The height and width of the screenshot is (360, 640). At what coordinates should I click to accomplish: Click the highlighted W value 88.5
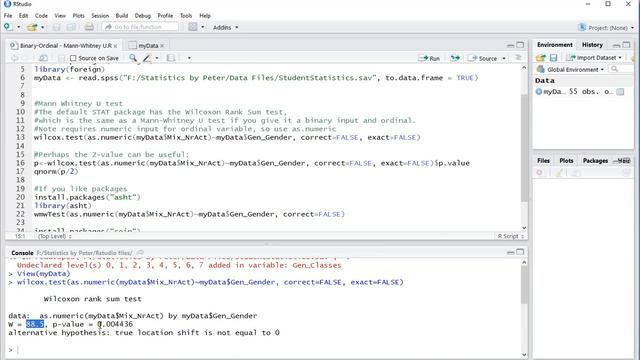[35, 324]
